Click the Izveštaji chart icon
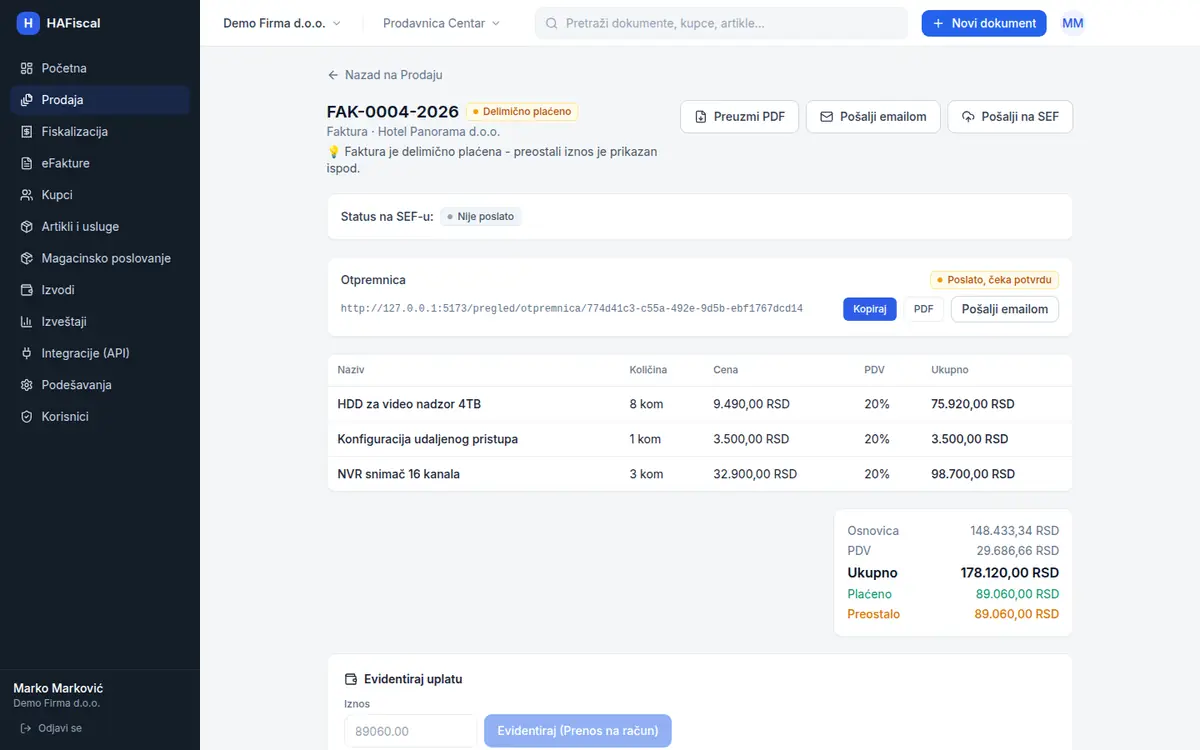The image size is (1200, 750). point(27,322)
